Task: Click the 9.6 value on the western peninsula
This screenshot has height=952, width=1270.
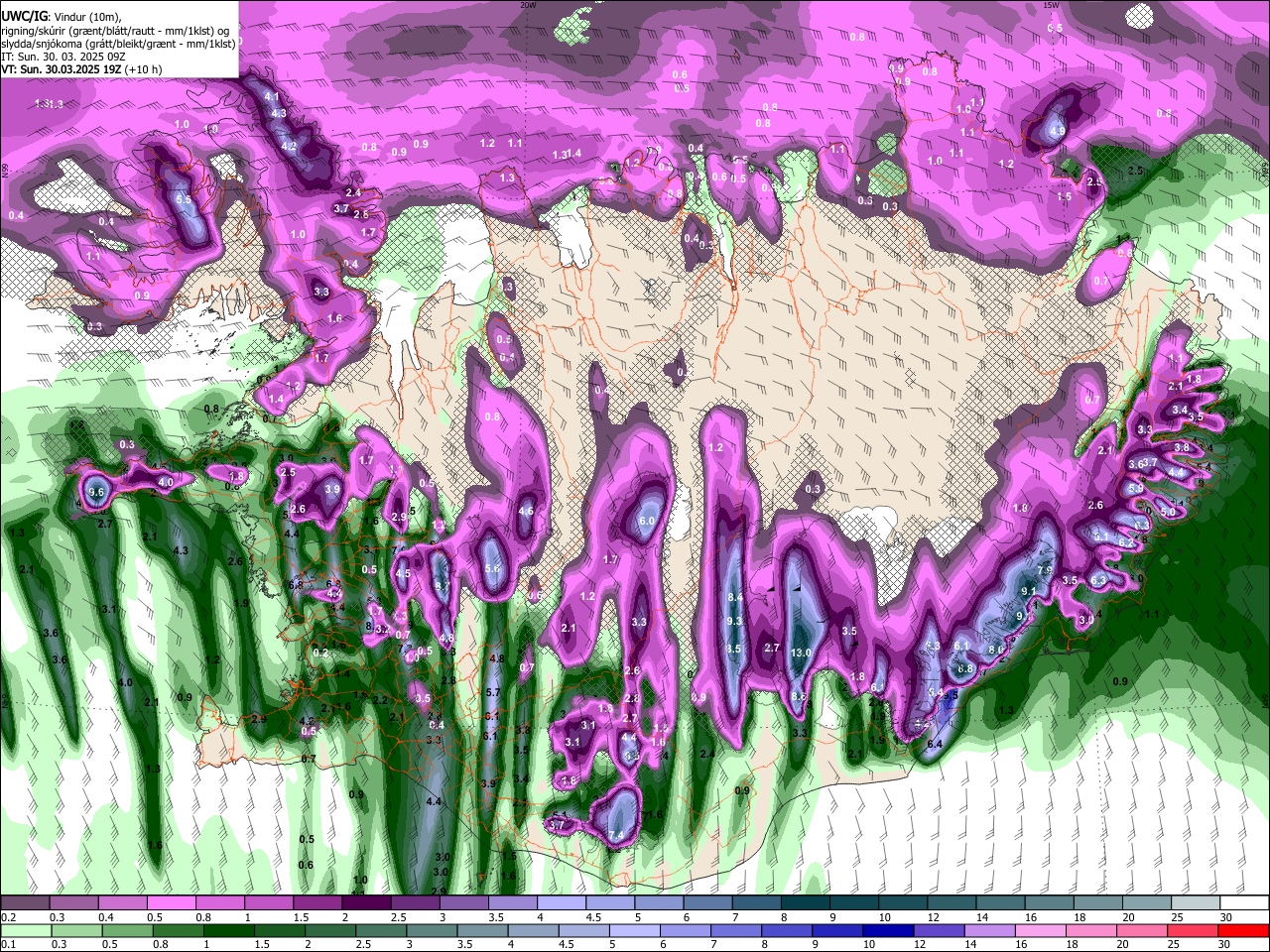Action: pyautogui.click(x=96, y=492)
